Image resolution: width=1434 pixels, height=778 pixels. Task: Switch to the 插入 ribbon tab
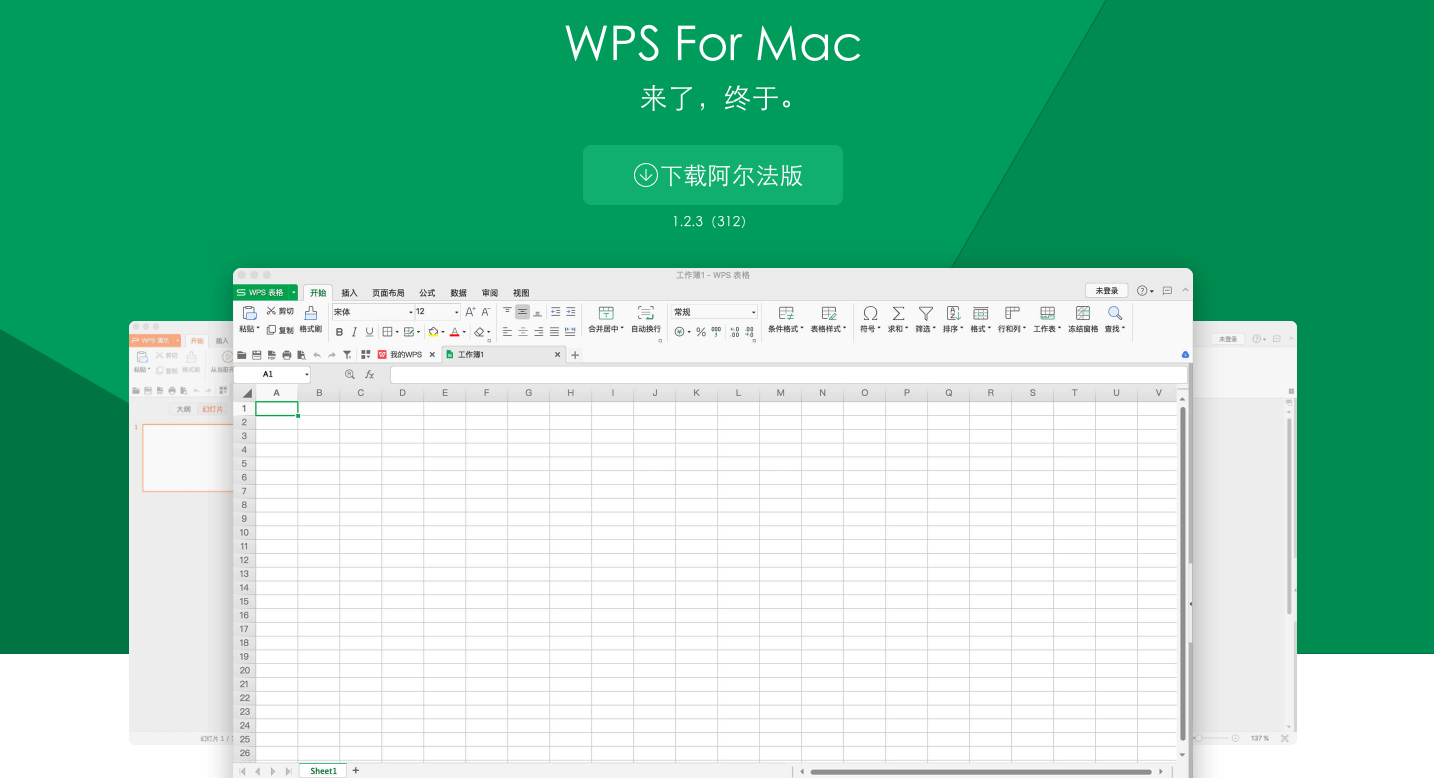(x=349, y=293)
